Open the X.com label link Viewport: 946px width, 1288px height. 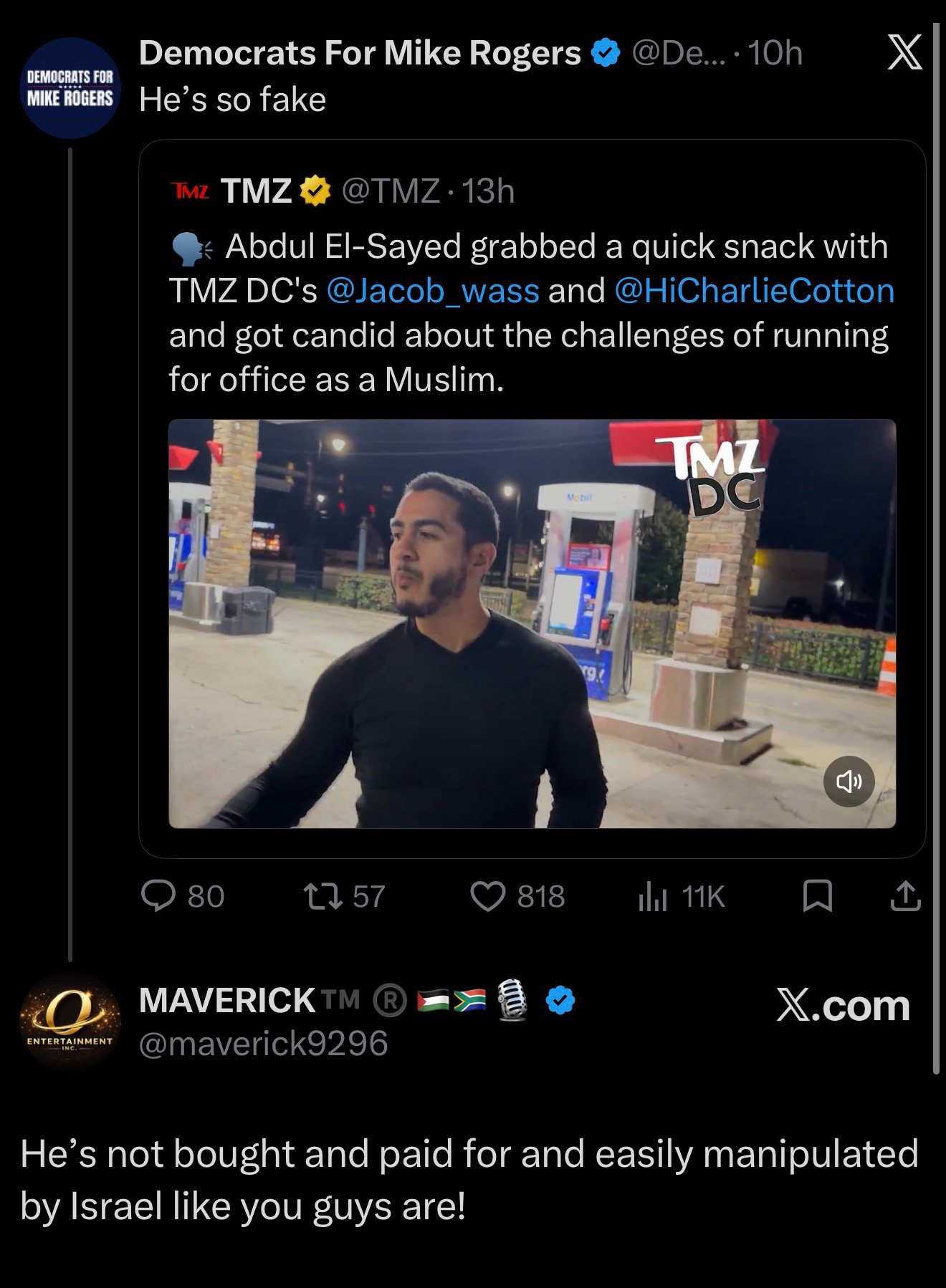(844, 1005)
